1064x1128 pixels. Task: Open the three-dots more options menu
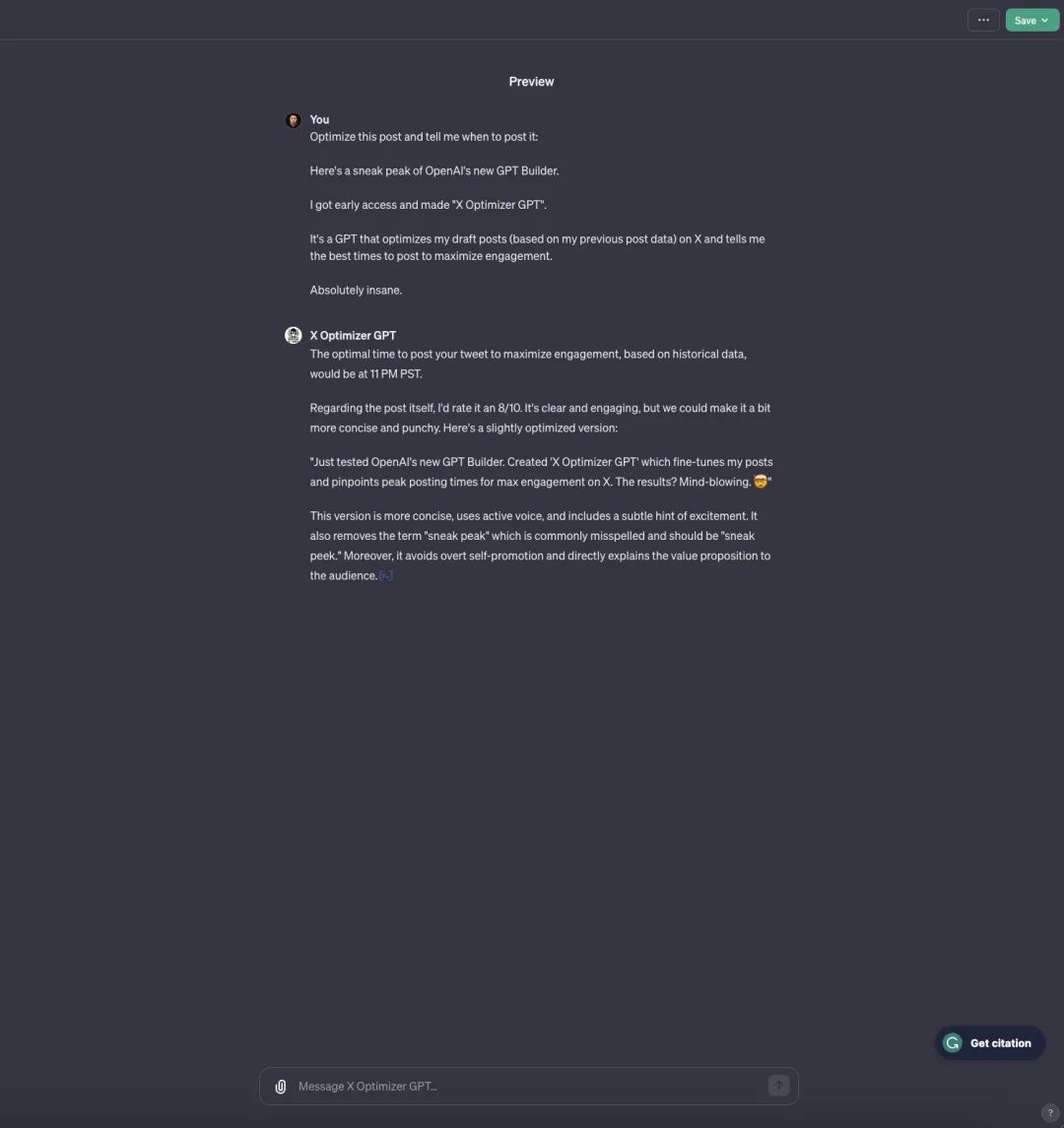pos(982,20)
